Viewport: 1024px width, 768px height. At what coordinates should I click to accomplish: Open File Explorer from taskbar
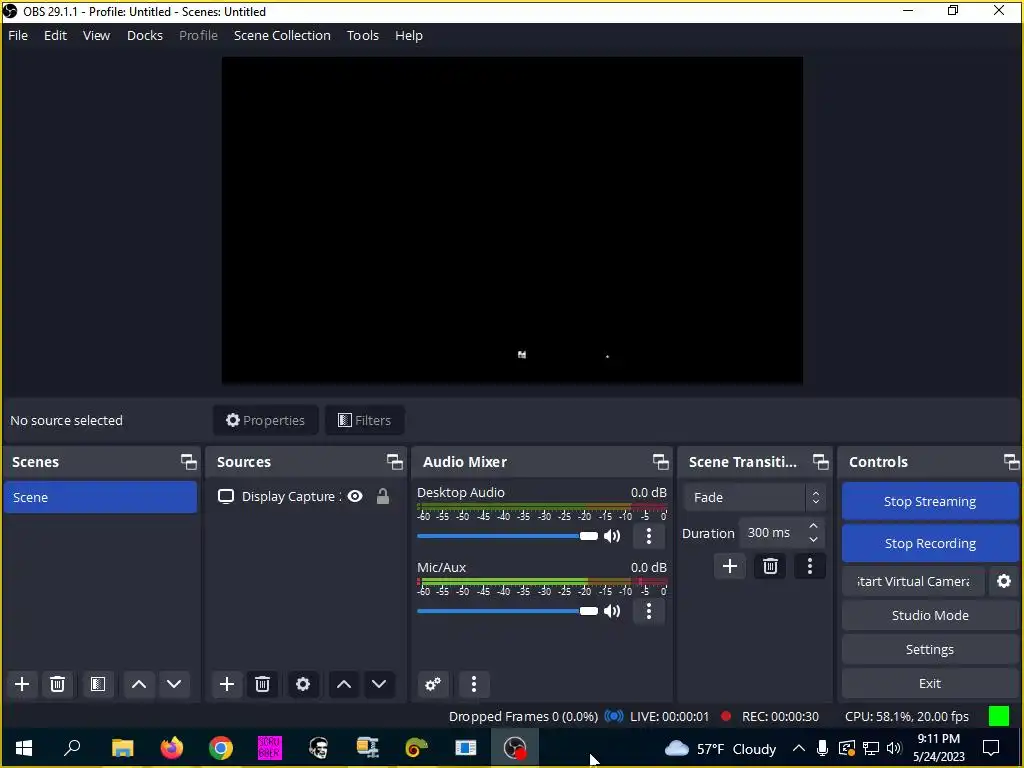click(x=122, y=748)
